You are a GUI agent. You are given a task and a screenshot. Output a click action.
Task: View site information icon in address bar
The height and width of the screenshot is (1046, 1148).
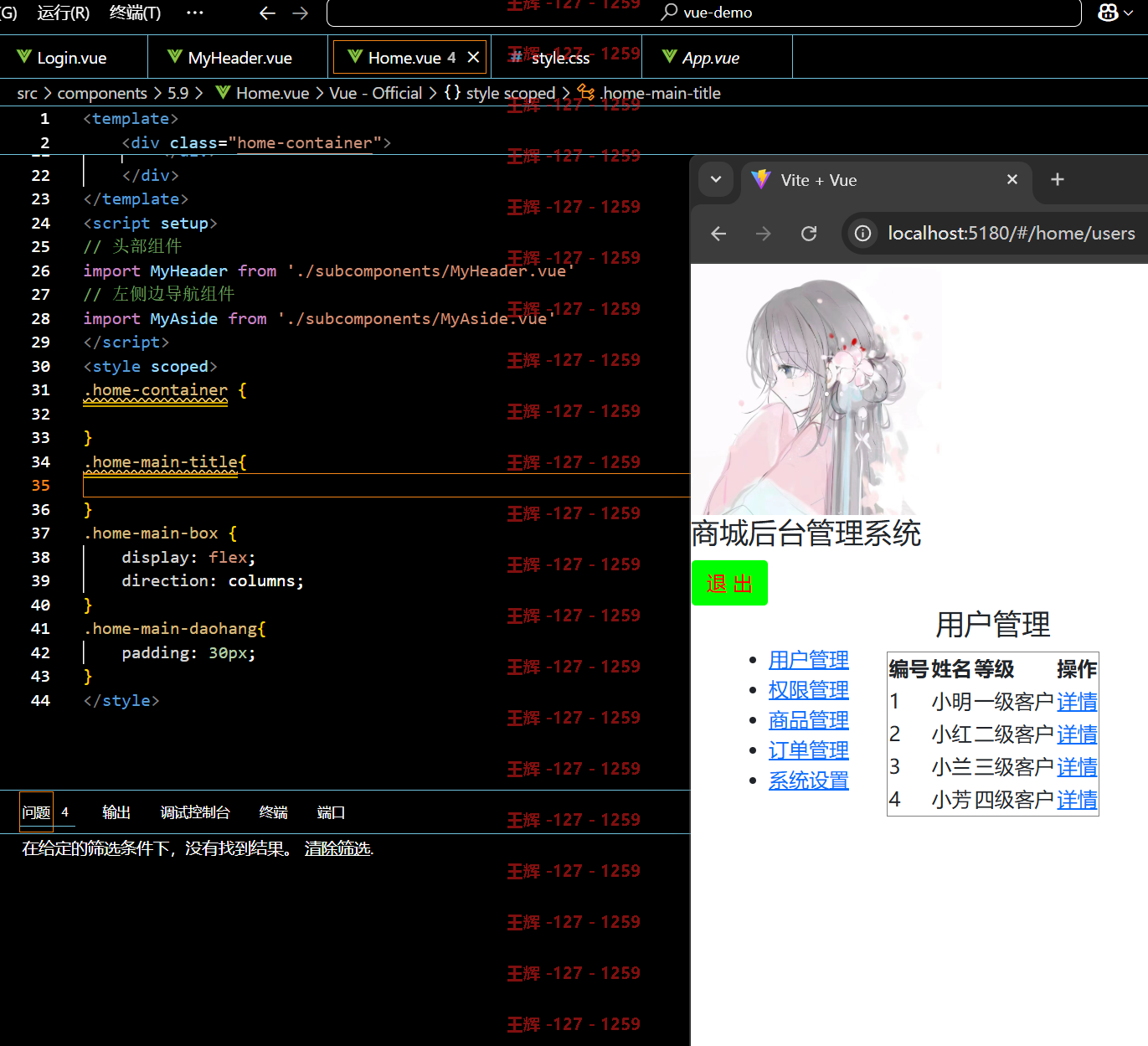point(862,234)
